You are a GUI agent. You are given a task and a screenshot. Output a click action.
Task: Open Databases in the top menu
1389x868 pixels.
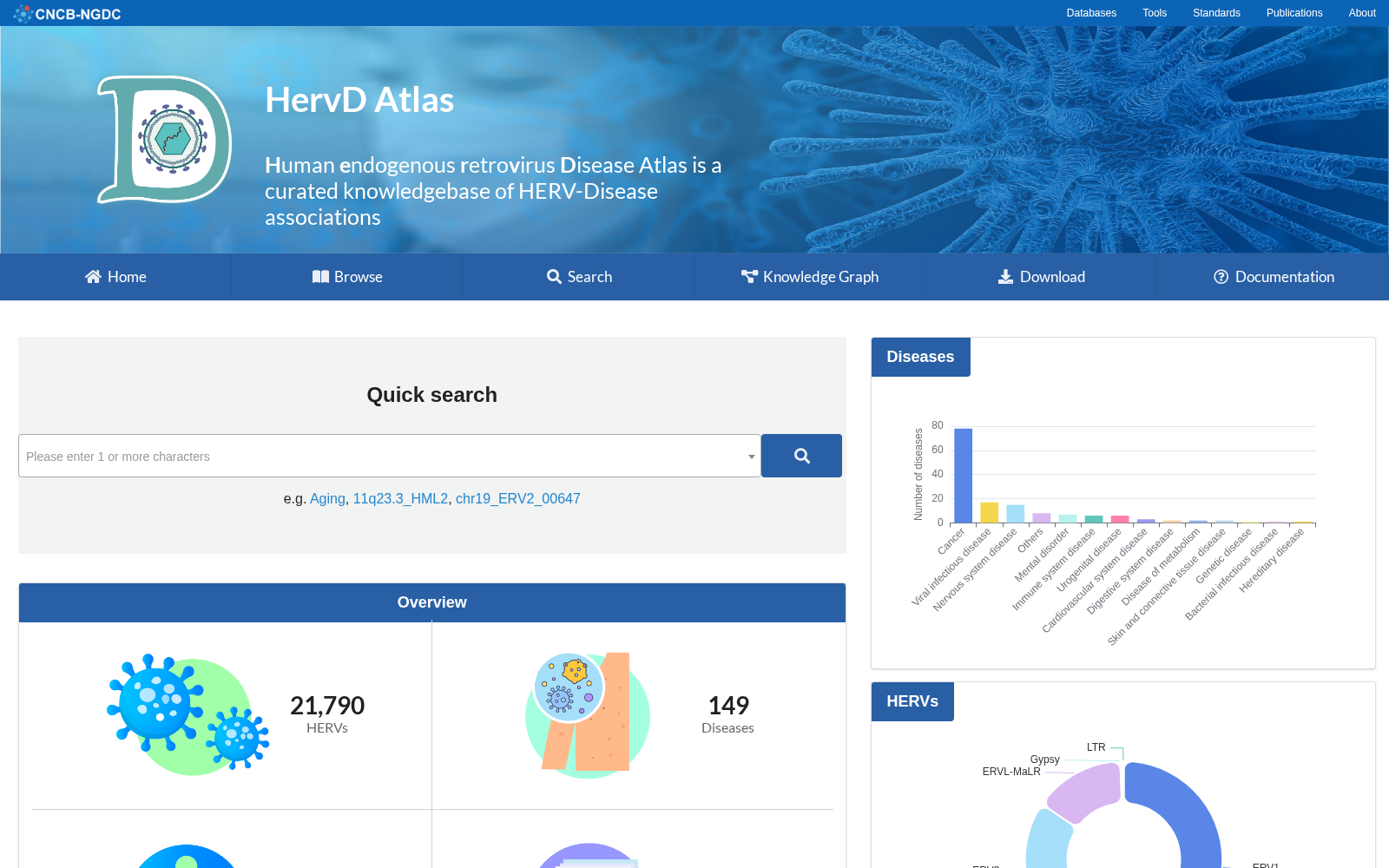(1091, 13)
